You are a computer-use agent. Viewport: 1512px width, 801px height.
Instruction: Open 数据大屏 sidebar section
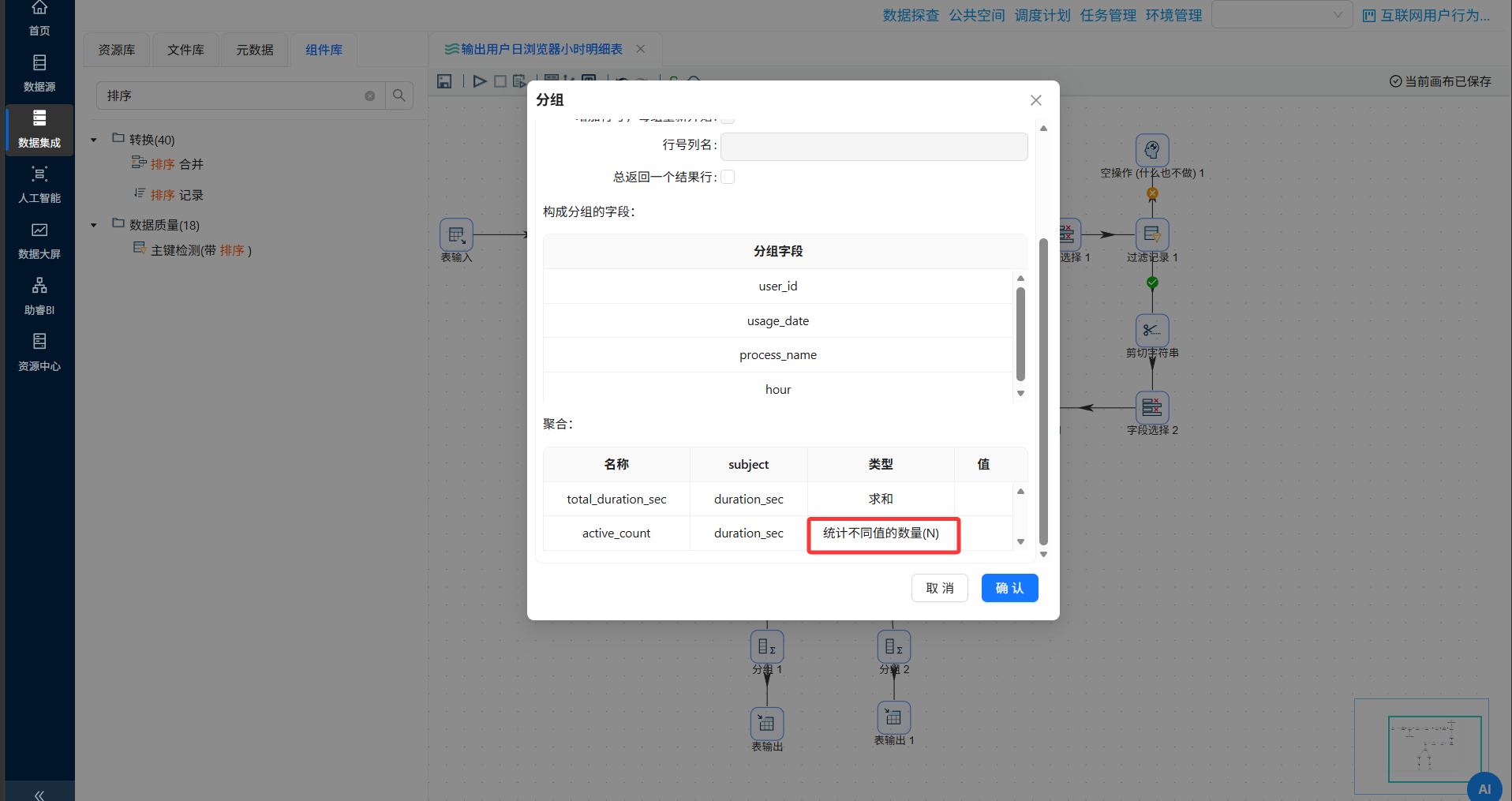39,241
